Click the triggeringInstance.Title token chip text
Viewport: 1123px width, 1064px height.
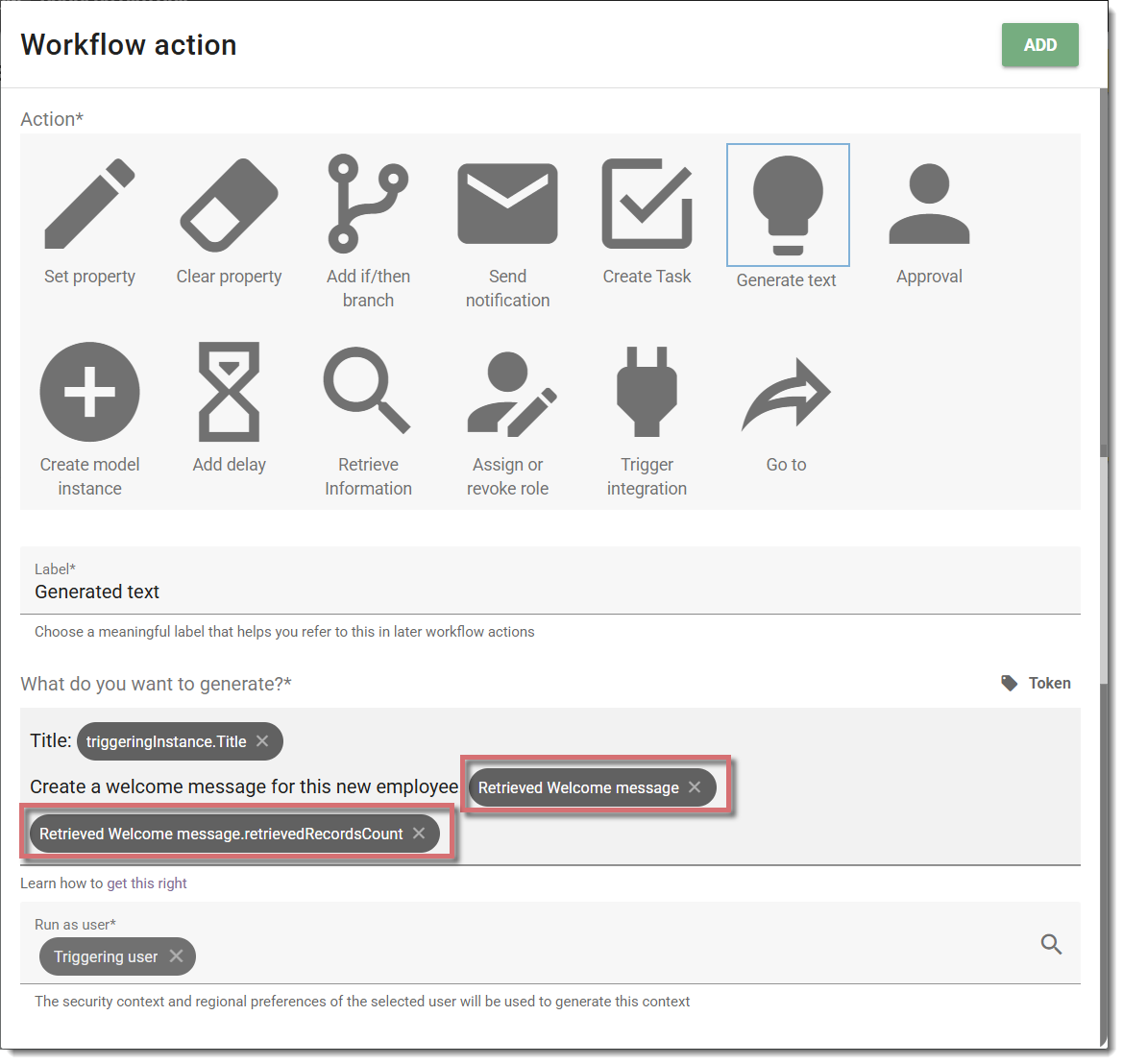(x=166, y=741)
